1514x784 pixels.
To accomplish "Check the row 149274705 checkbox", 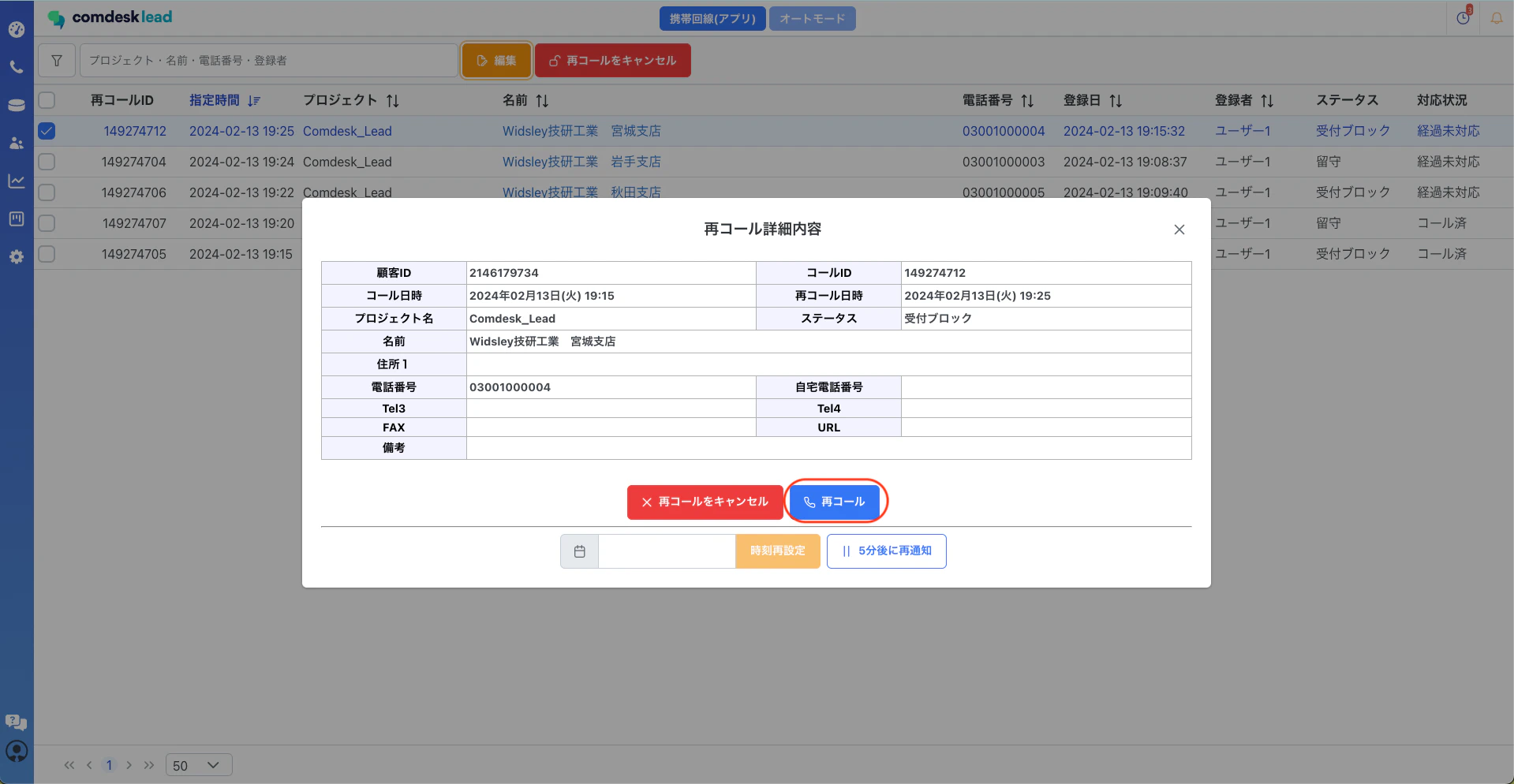I will (x=47, y=254).
